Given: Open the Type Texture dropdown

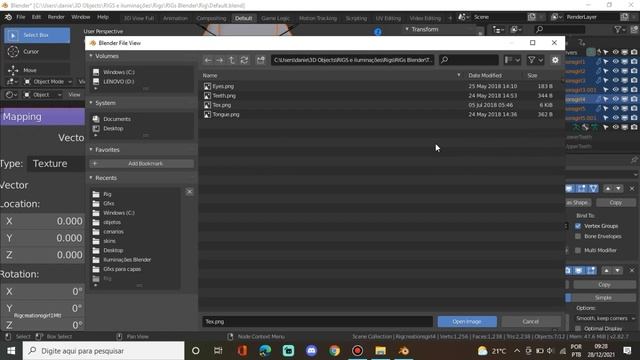Looking at the screenshot, I should tap(56, 164).
